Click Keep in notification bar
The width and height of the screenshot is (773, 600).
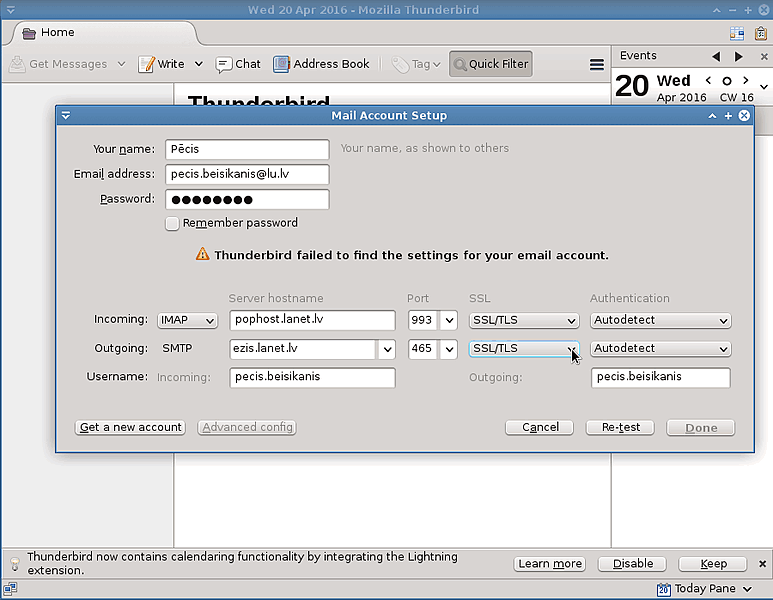pyautogui.click(x=713, y=564)
